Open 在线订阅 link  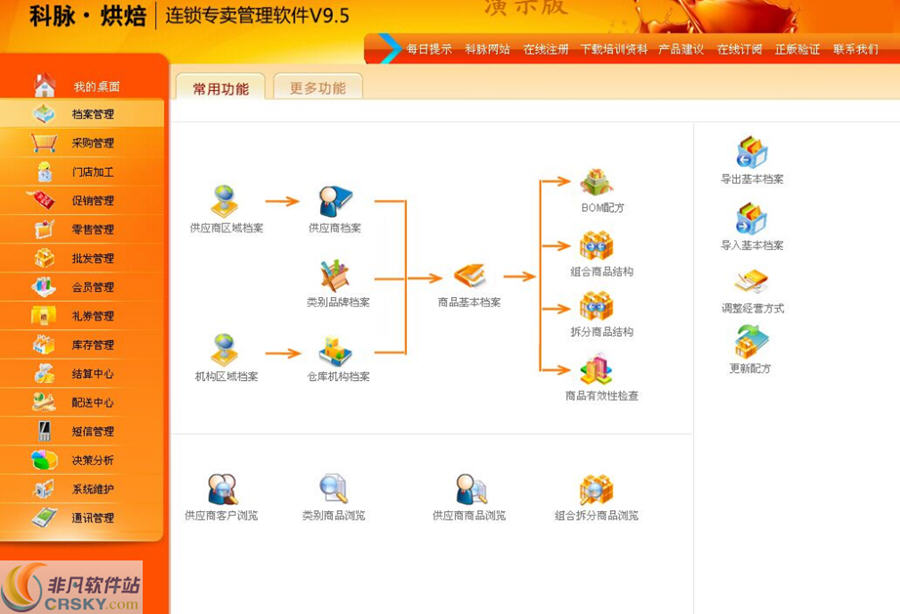click(x=739, y=49)
